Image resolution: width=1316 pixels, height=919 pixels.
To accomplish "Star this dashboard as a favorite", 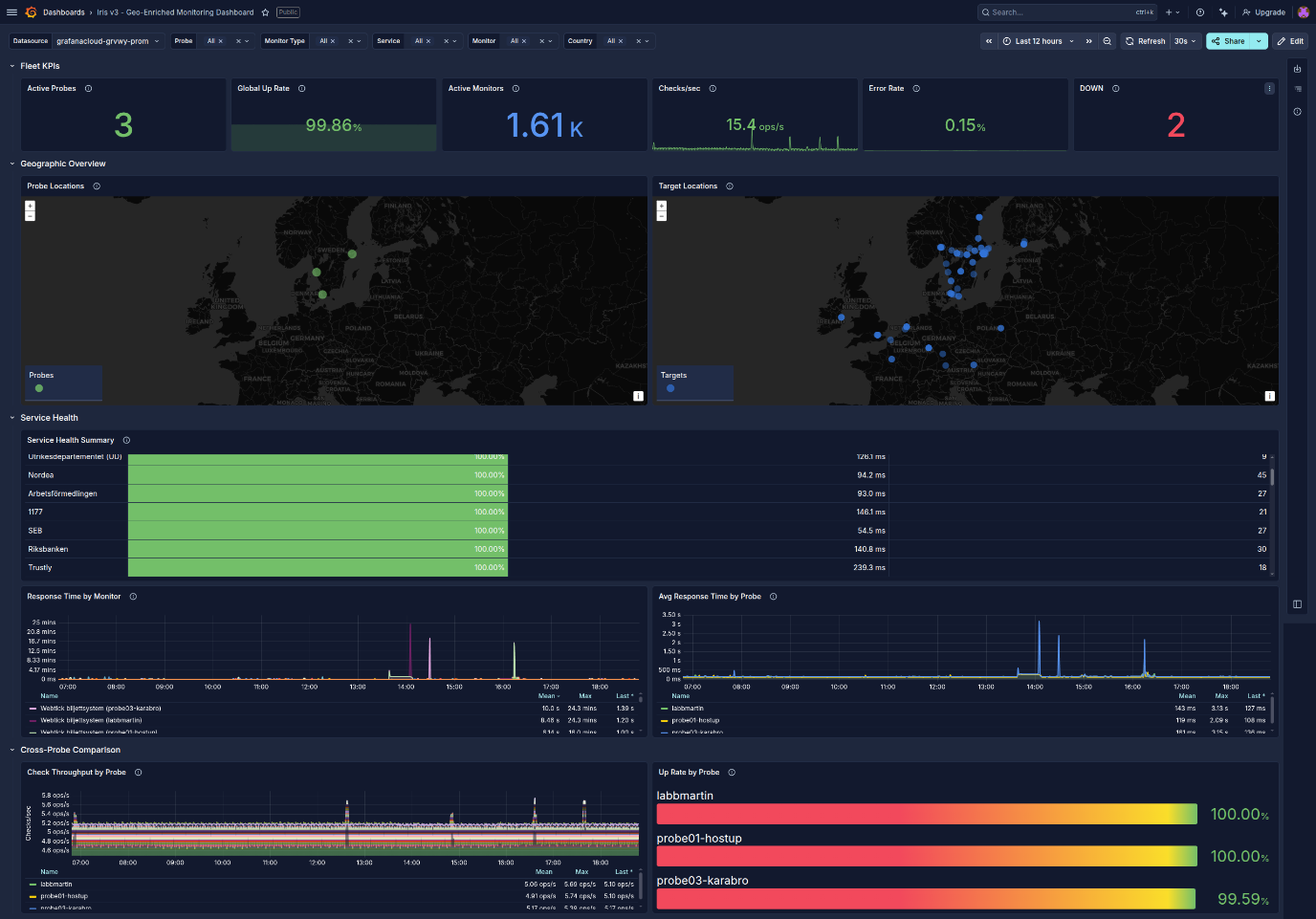I will coord(265,12).
